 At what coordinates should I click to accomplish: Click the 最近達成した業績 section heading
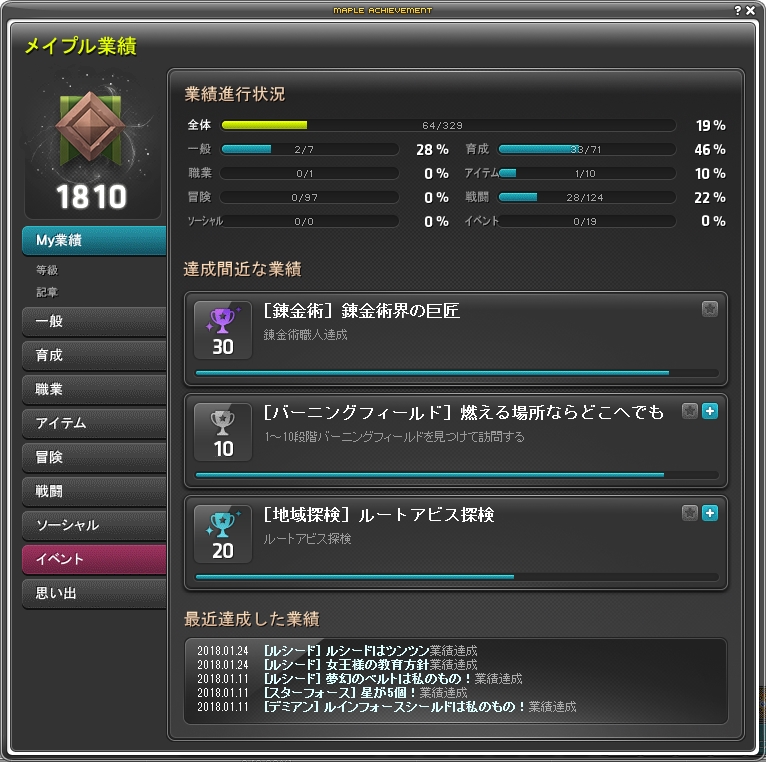(252, 619)
